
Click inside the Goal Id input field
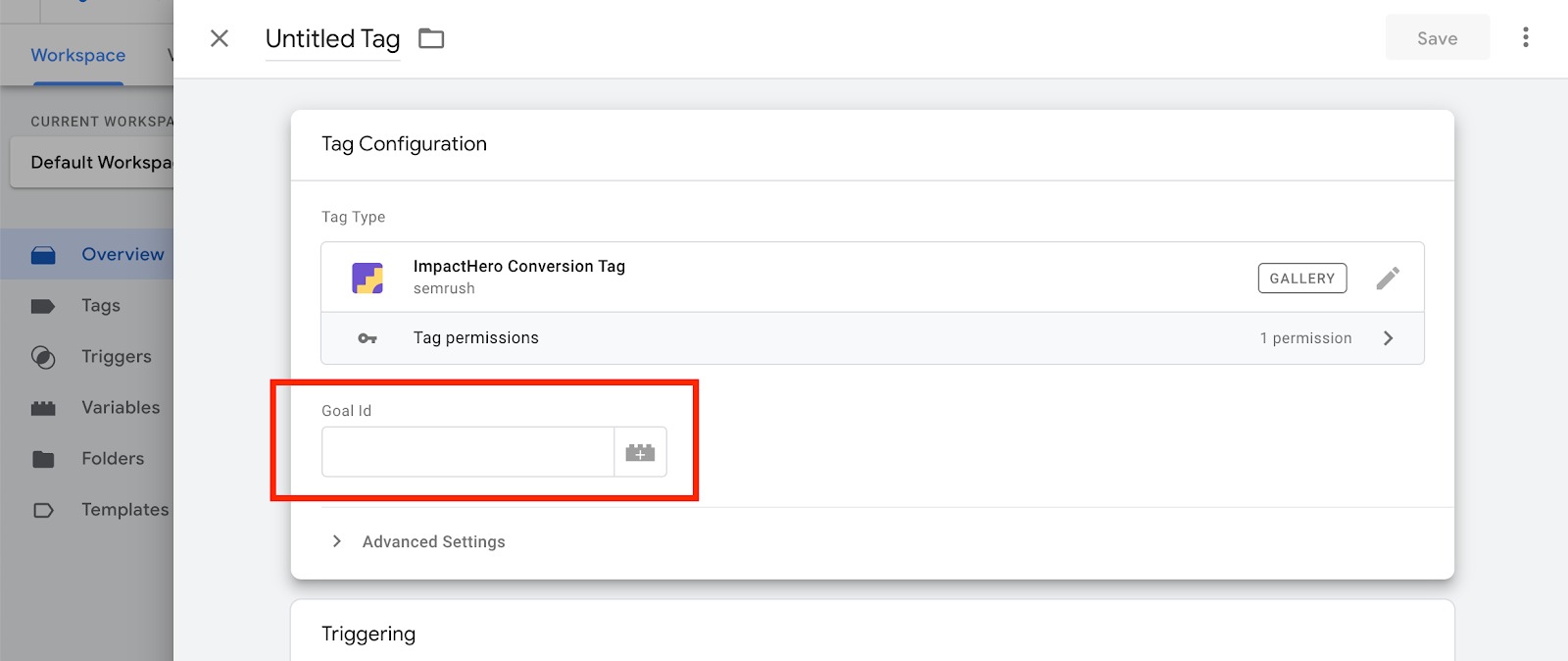[x=467, y=452]
